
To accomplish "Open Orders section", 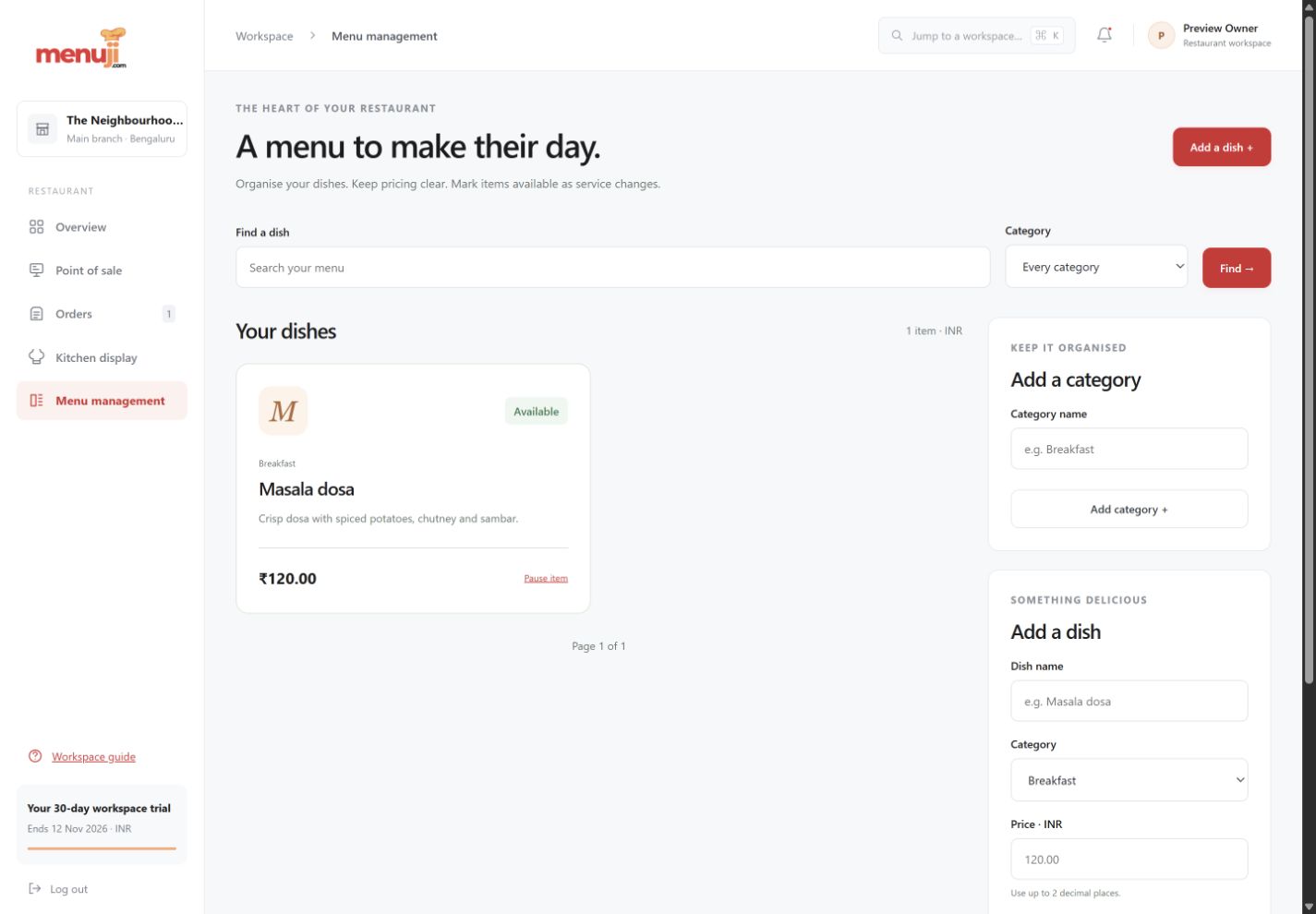I will [x=102, y=314].
